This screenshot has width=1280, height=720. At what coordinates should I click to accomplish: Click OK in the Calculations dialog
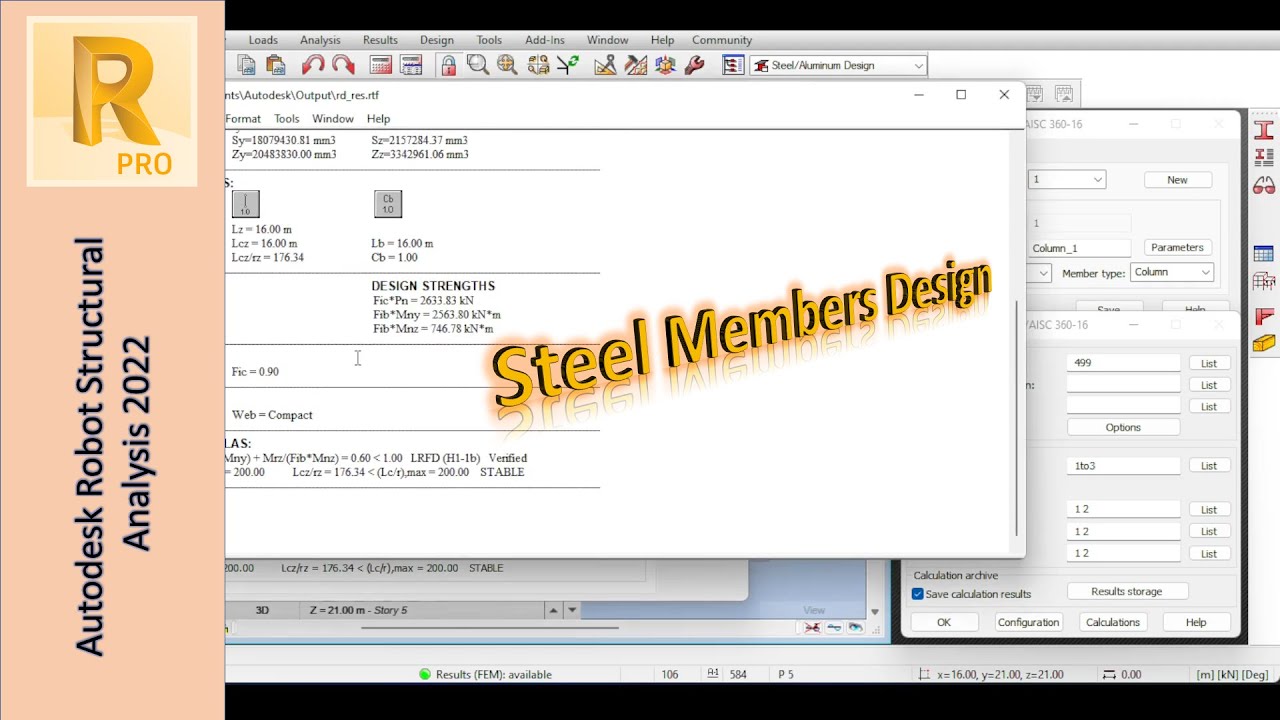[944, 622]
